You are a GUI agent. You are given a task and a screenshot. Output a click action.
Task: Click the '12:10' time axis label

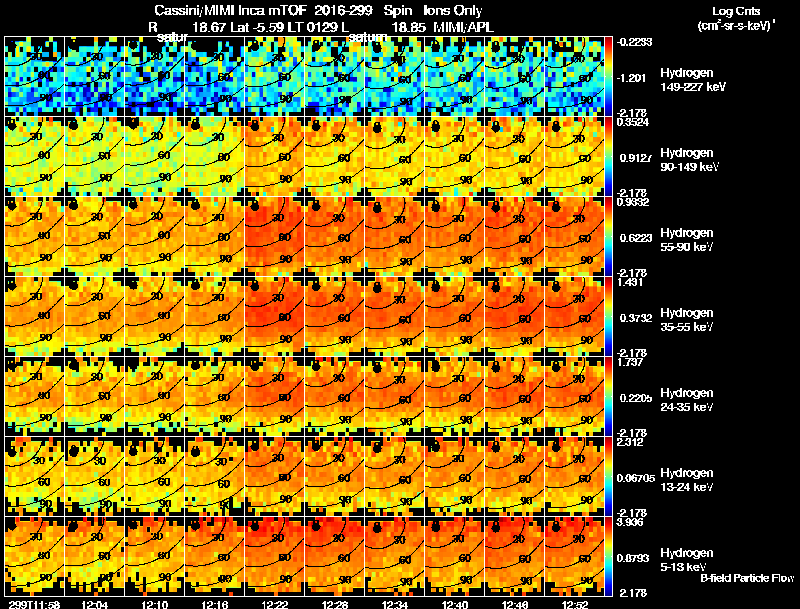point(155,604)
